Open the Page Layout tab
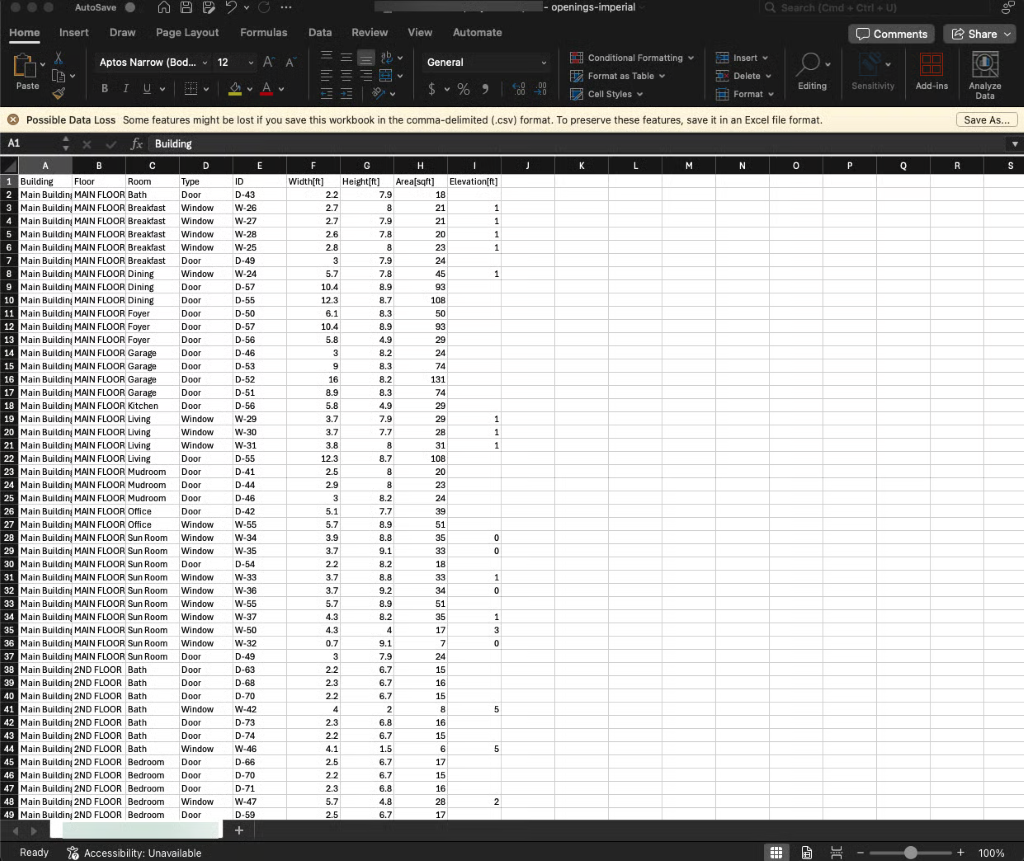The image size is (1024, 861). click(187, 32)
